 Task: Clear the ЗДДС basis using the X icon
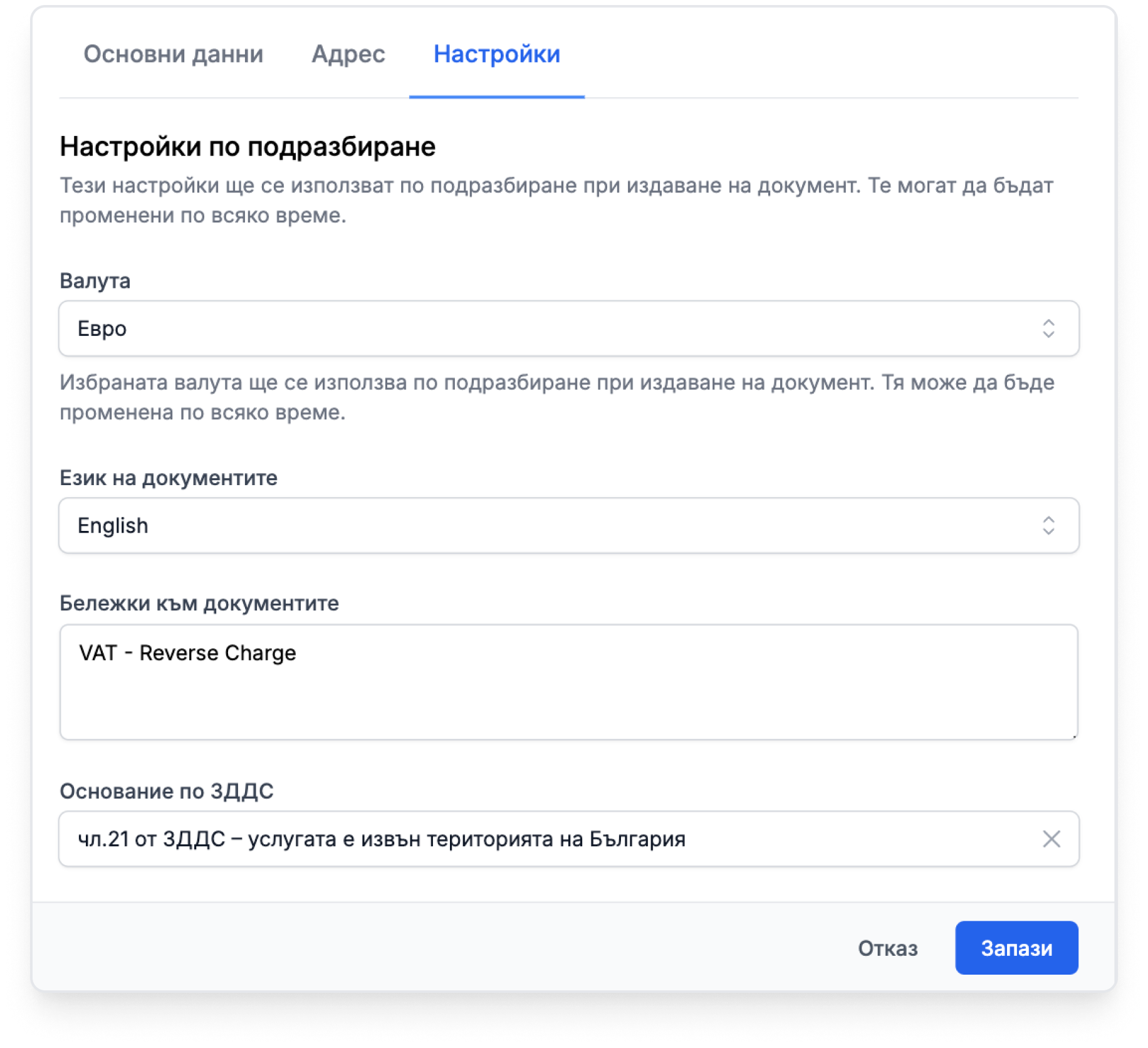(x=1051, y=839)
